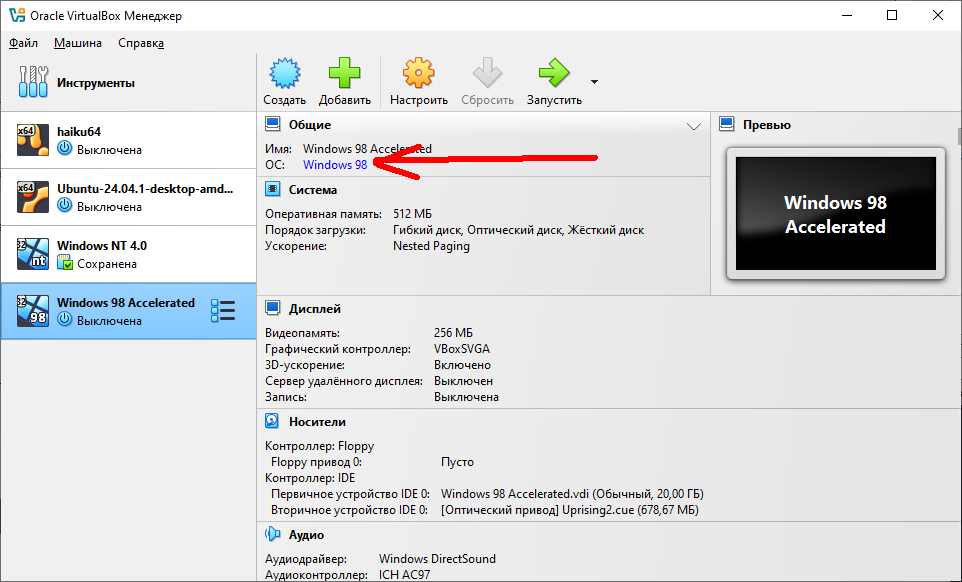This screenshot has height=582, width=962.
Task: Click the haiku64 name text
Action: [79, 131]
